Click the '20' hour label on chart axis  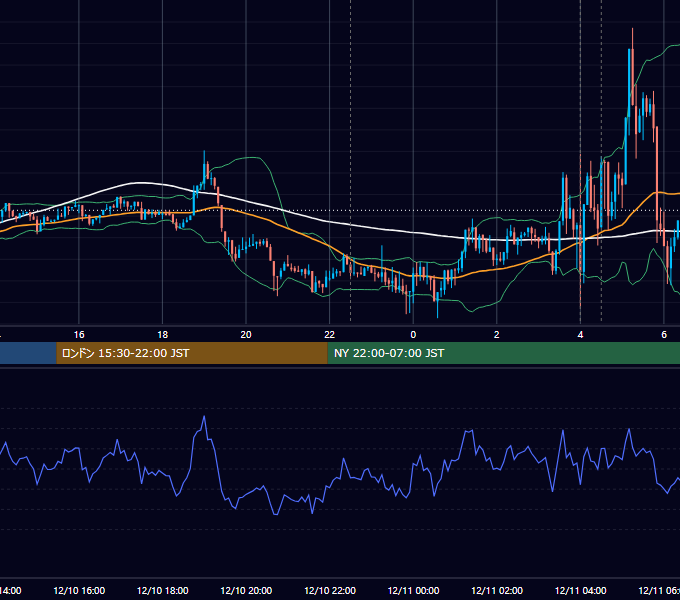tap(246, 335)
